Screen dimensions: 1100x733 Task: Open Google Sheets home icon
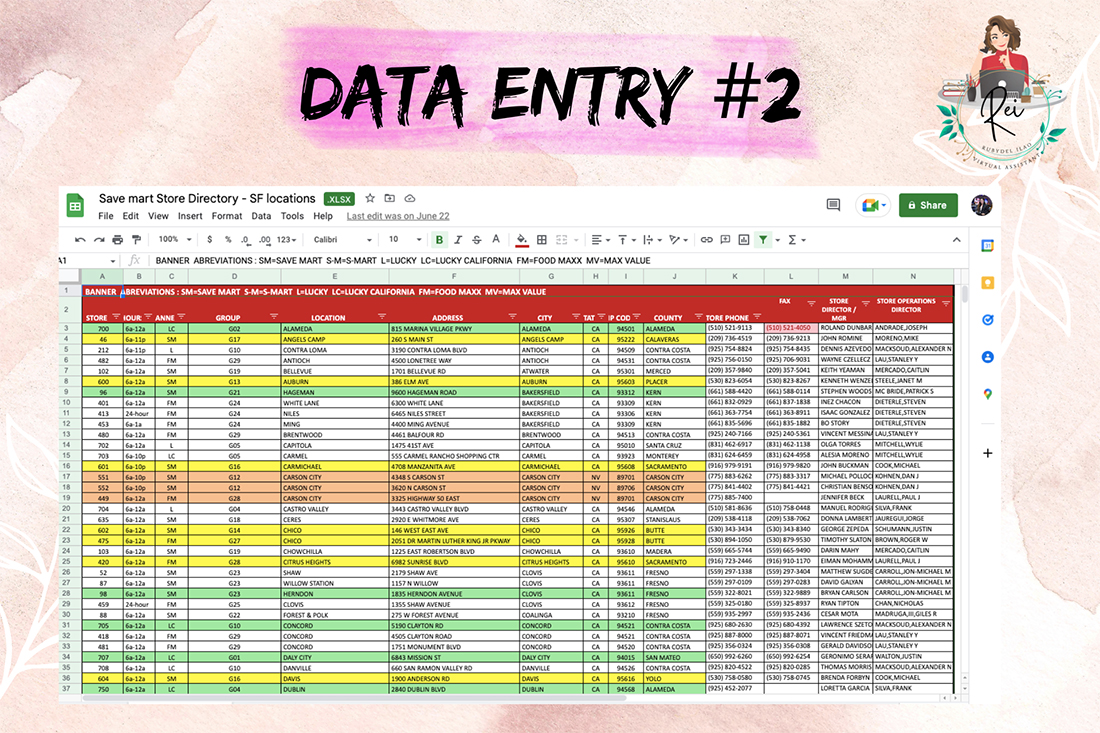click(x=74, y=206)
